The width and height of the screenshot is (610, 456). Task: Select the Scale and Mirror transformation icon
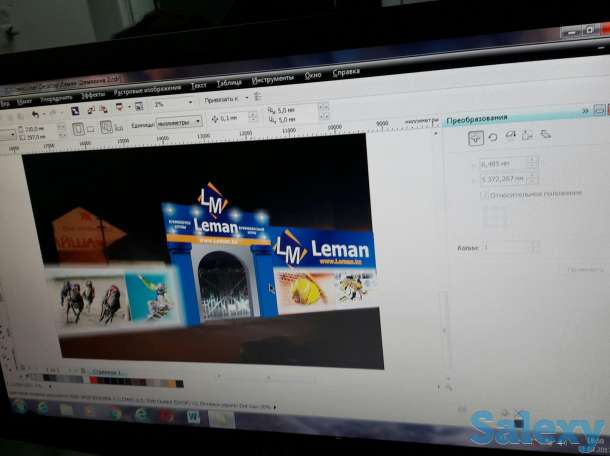(511, 134)
